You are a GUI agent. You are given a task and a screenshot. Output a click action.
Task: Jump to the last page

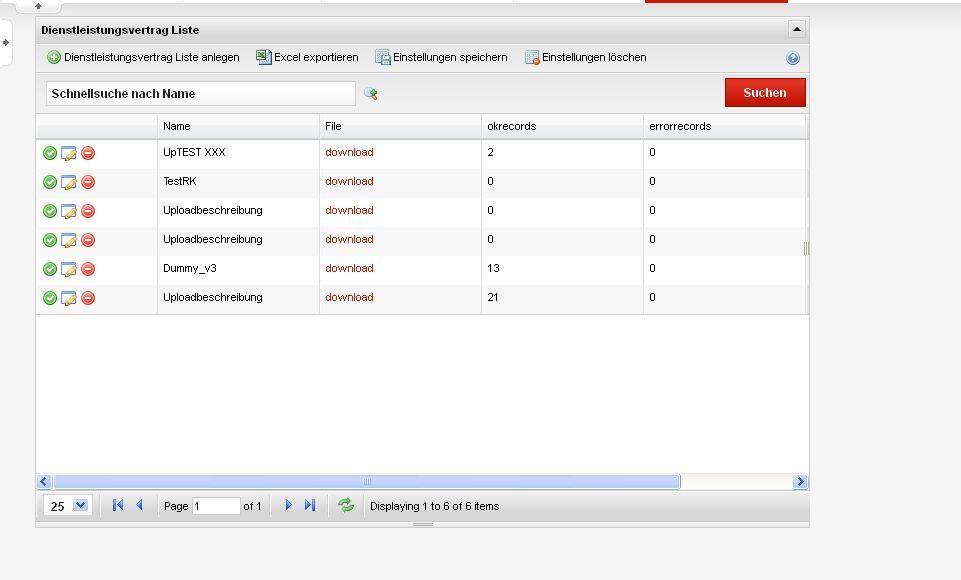point(310,505)
